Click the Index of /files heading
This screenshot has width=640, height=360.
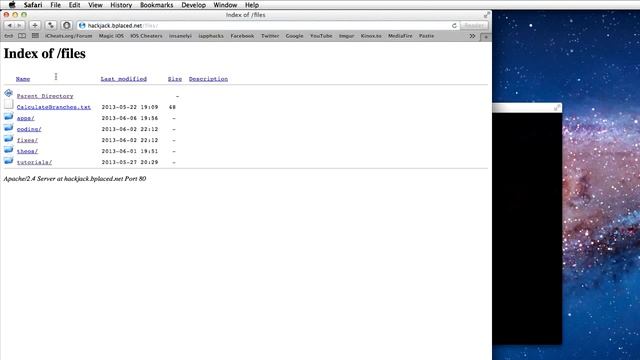point(44,53)
